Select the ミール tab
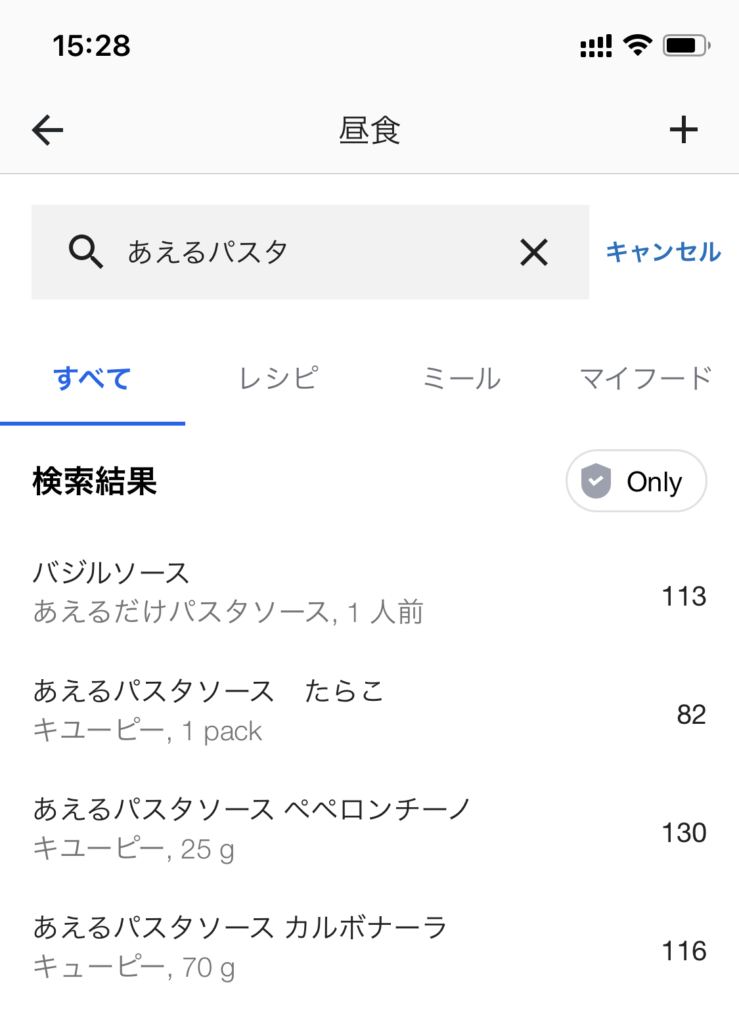The height and width of the screenshot is (1024, 739). 461,379
